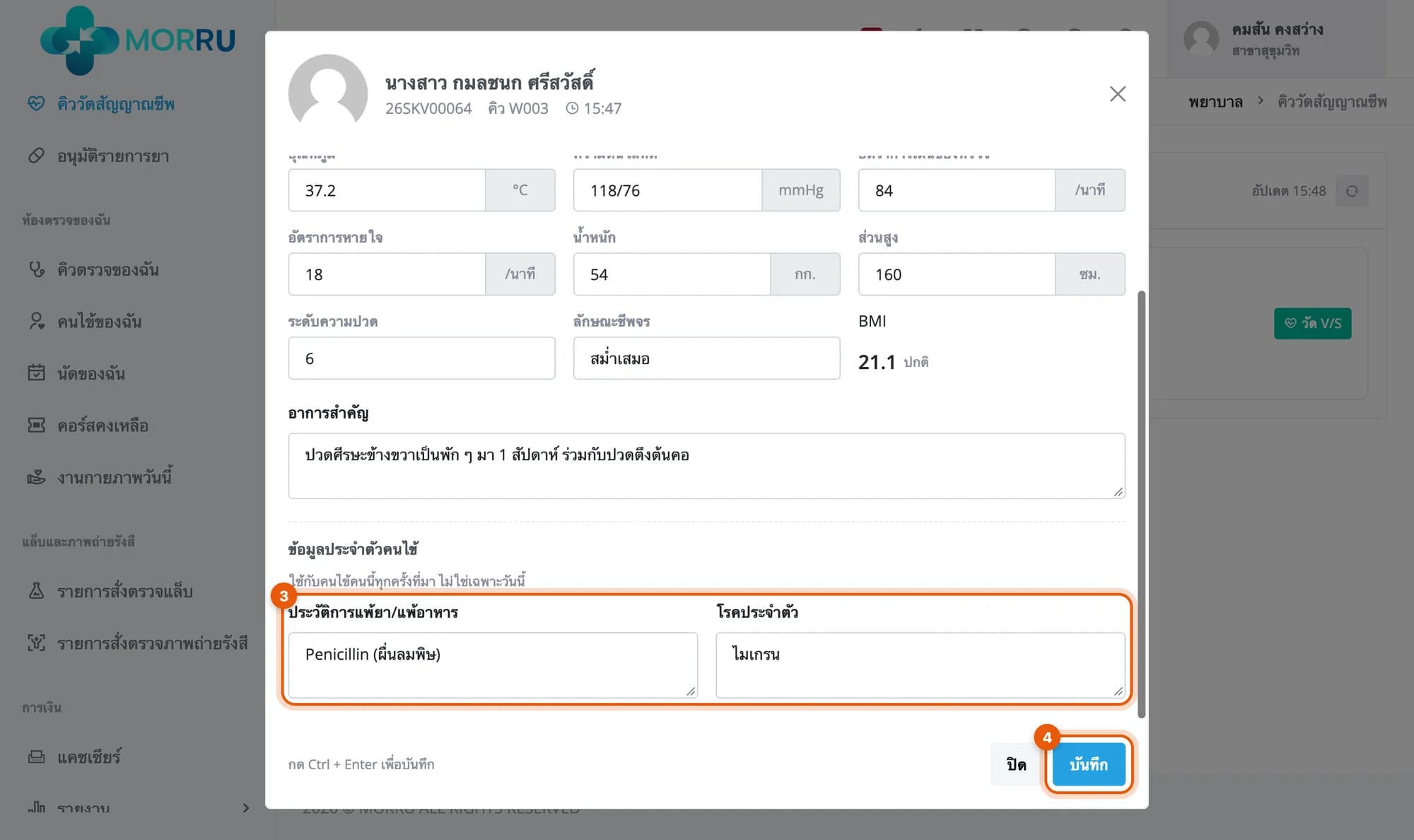The width and height of the screenshot is (1414, 840).
Task: Click the BMI value 21.1
Action: click(877, 362)
